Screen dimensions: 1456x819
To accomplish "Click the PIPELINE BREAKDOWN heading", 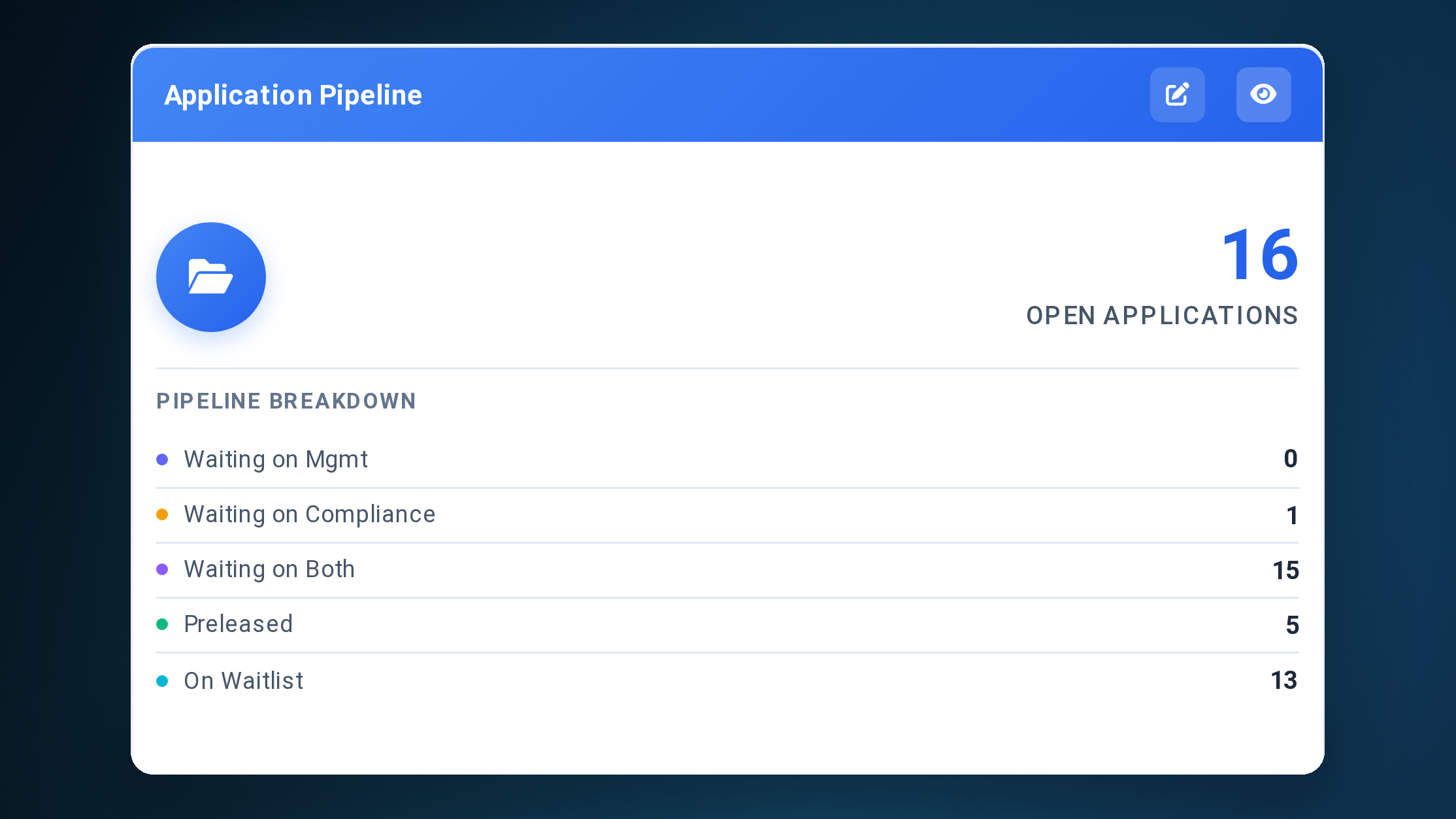I will (x=286, y=401).
